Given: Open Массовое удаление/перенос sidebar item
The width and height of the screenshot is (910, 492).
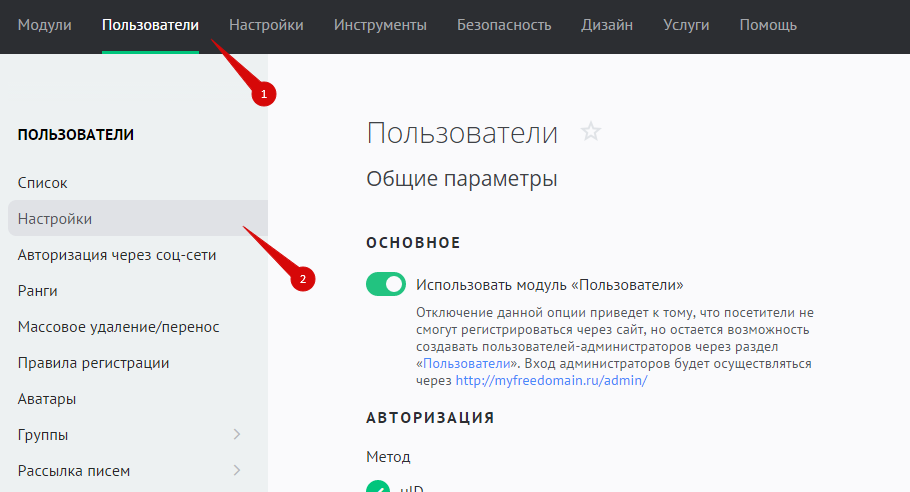Looking at the screenshot, I should 118,327.
